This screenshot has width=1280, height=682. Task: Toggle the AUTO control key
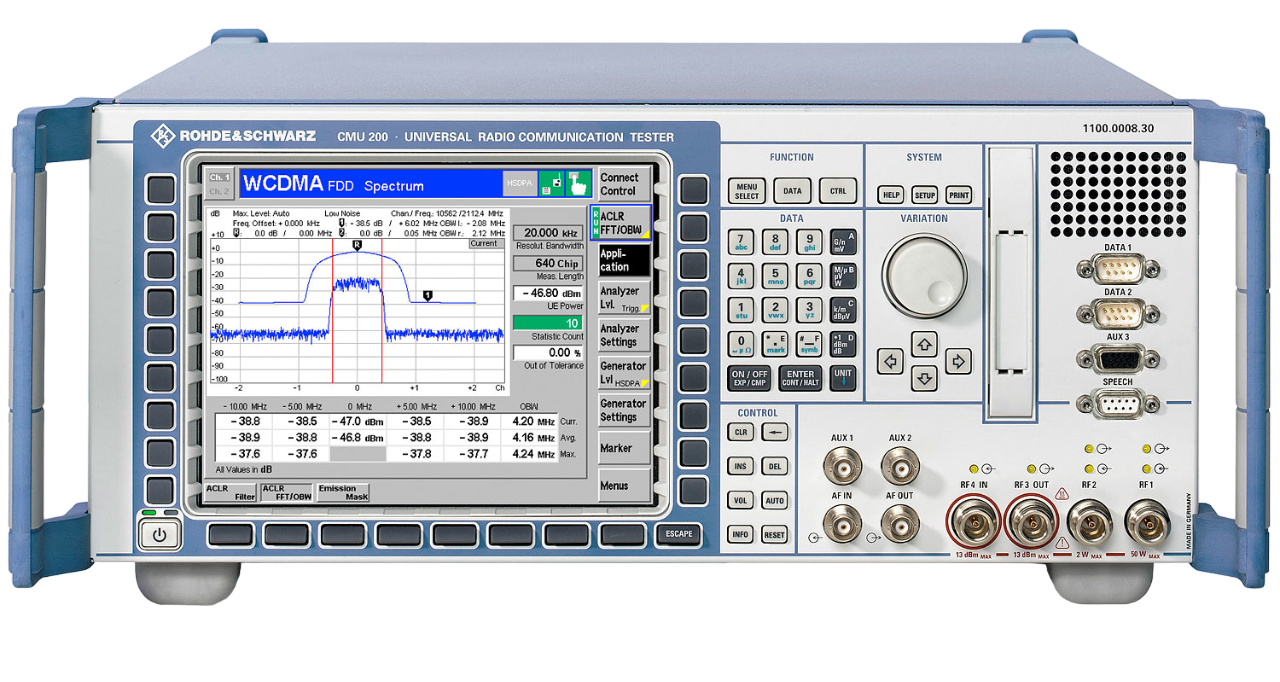tap(774, 500)
